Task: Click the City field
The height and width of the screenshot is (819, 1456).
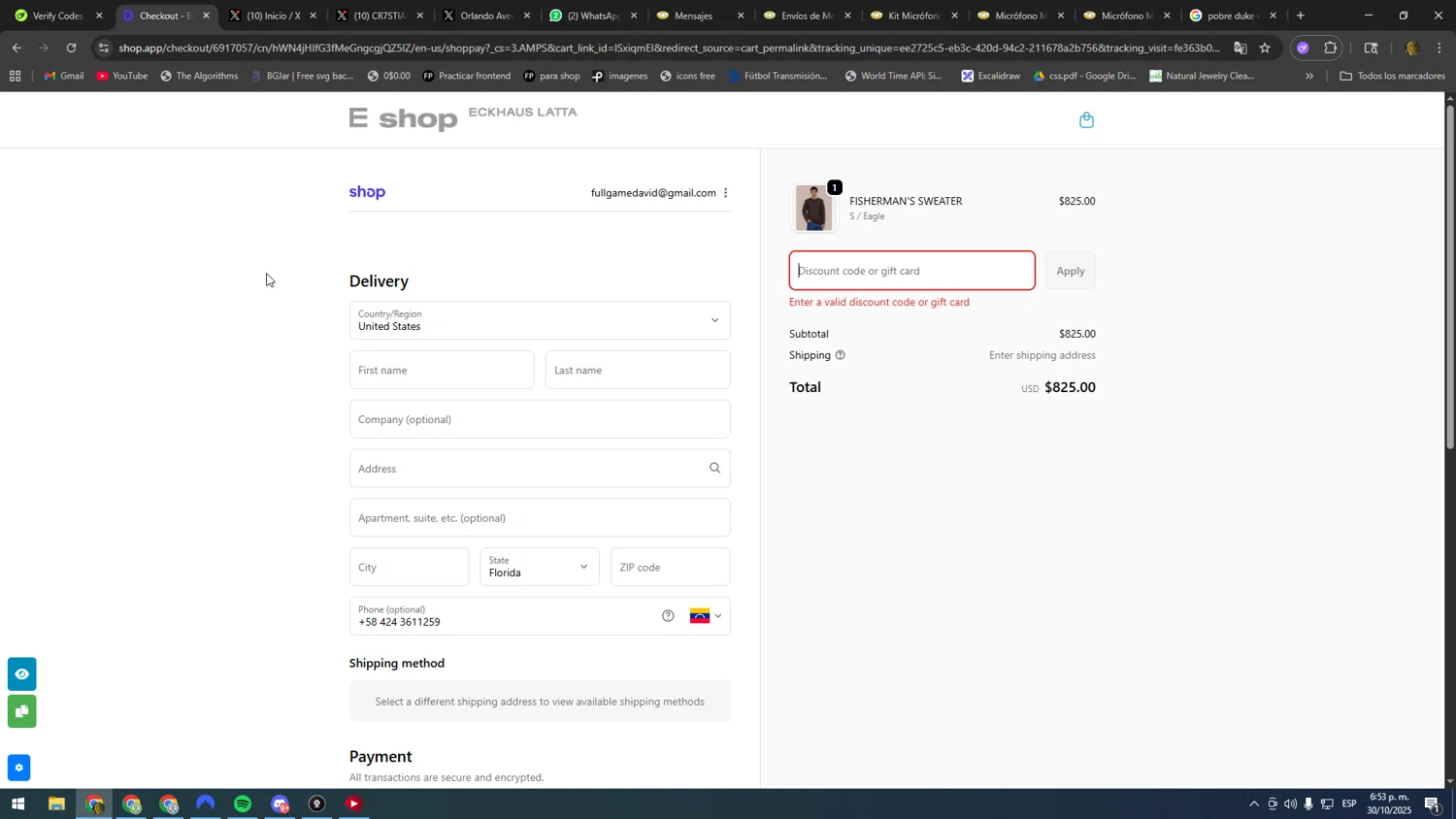Action: click(409, 567)
